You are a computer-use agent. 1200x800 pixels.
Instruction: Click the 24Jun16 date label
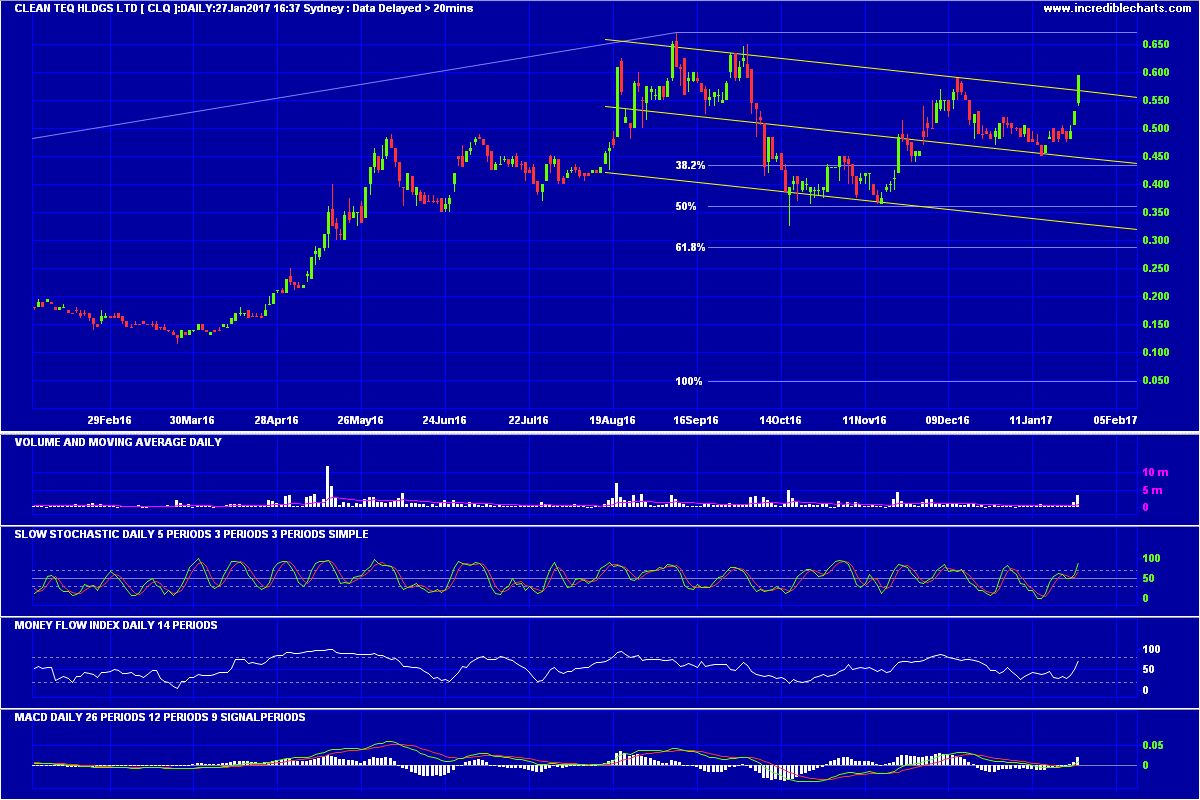point(445,421)
